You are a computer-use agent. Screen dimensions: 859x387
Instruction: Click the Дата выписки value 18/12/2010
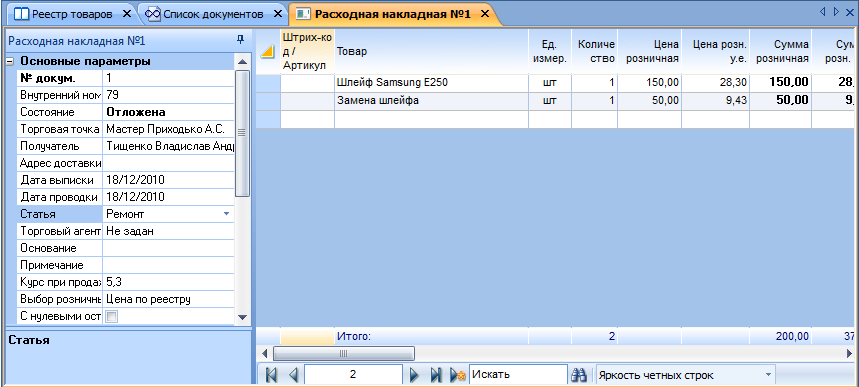pyautogui.click(x=168, y=180)
